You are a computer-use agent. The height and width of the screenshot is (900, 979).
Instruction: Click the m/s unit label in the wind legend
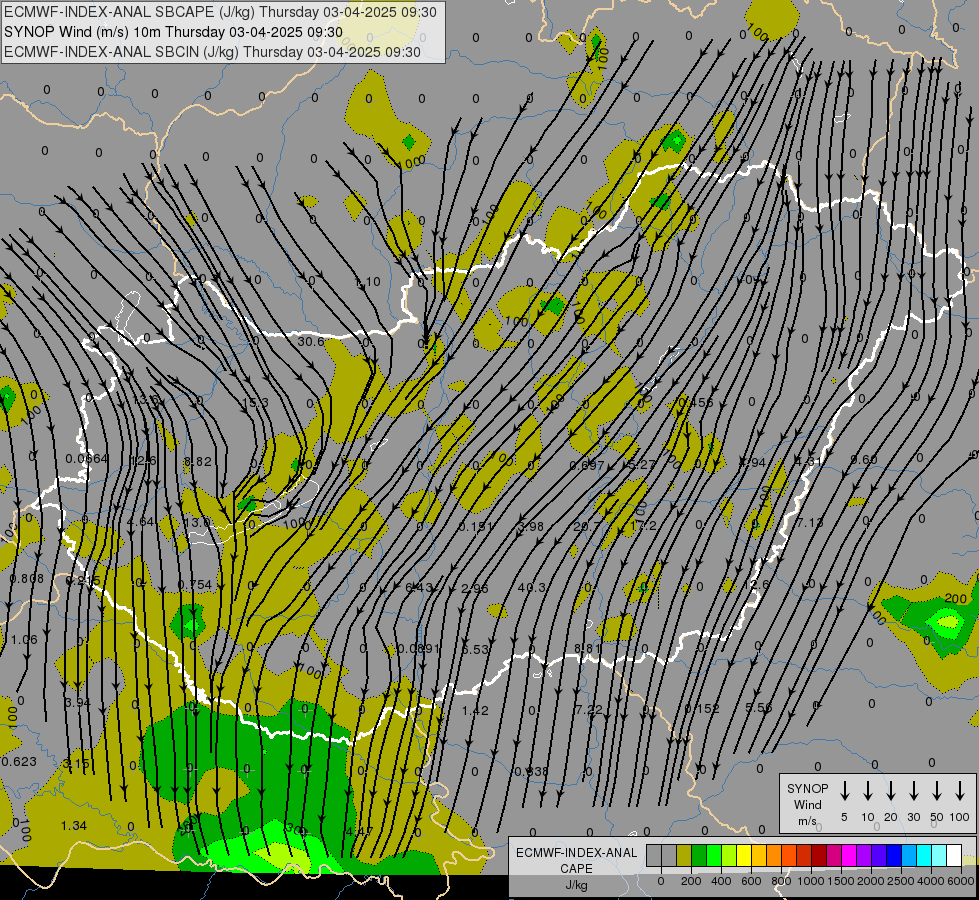(x=807, y=821)
